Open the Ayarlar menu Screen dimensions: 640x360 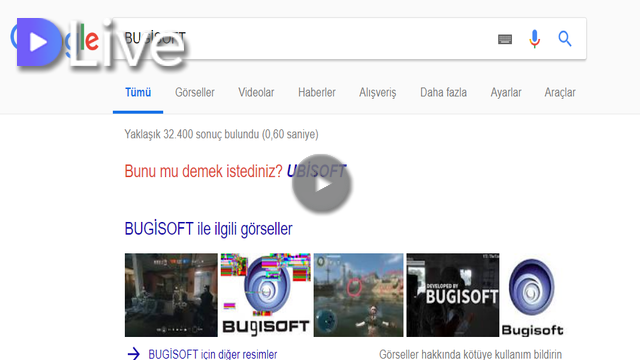click(x=506, y=93)
